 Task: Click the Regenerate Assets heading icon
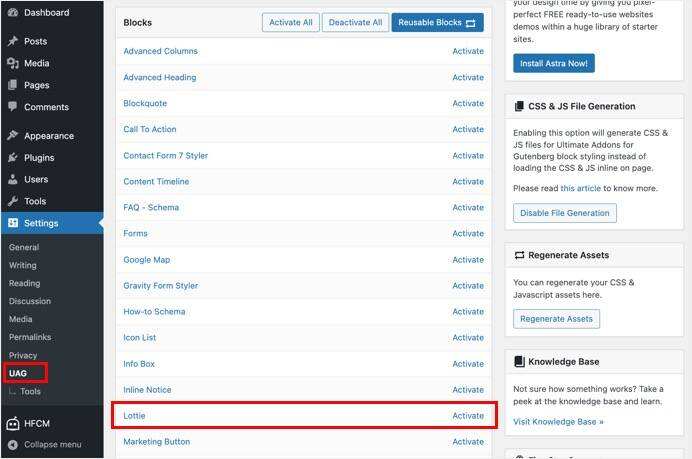point(519,255)
